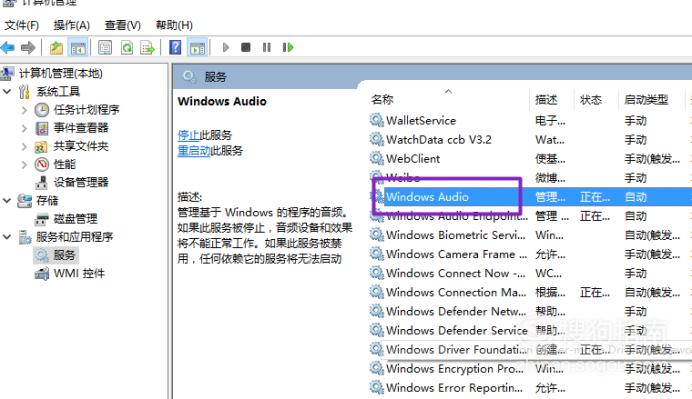Click the gear icon beside WebClient
The image size is (692, 399).
[x=376, y=158]
